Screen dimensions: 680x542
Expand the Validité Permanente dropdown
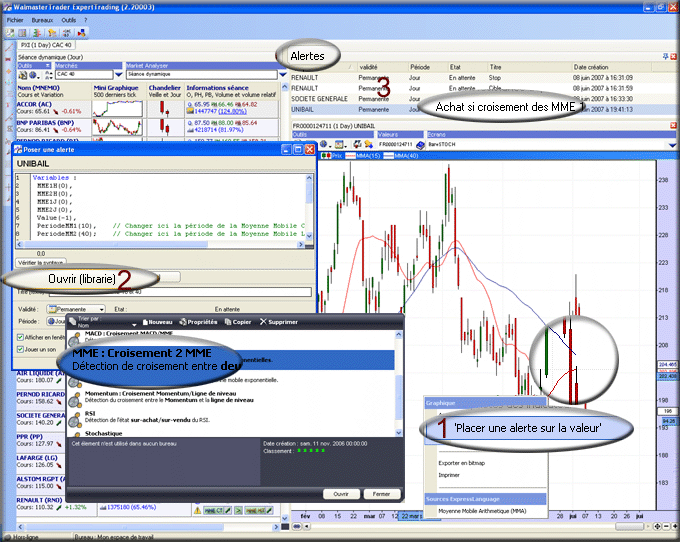pyautogui.click(x=101, y=309)
